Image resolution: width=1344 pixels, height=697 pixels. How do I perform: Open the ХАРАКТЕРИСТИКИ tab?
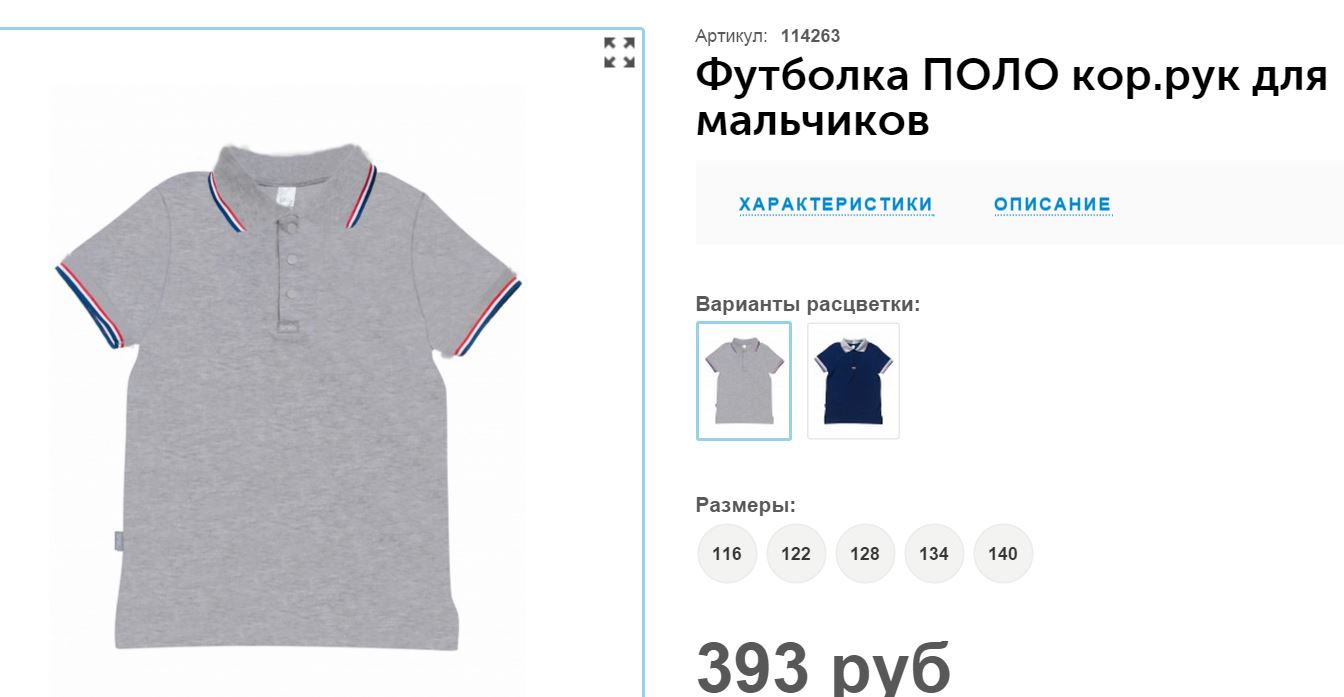click(836, 205)
